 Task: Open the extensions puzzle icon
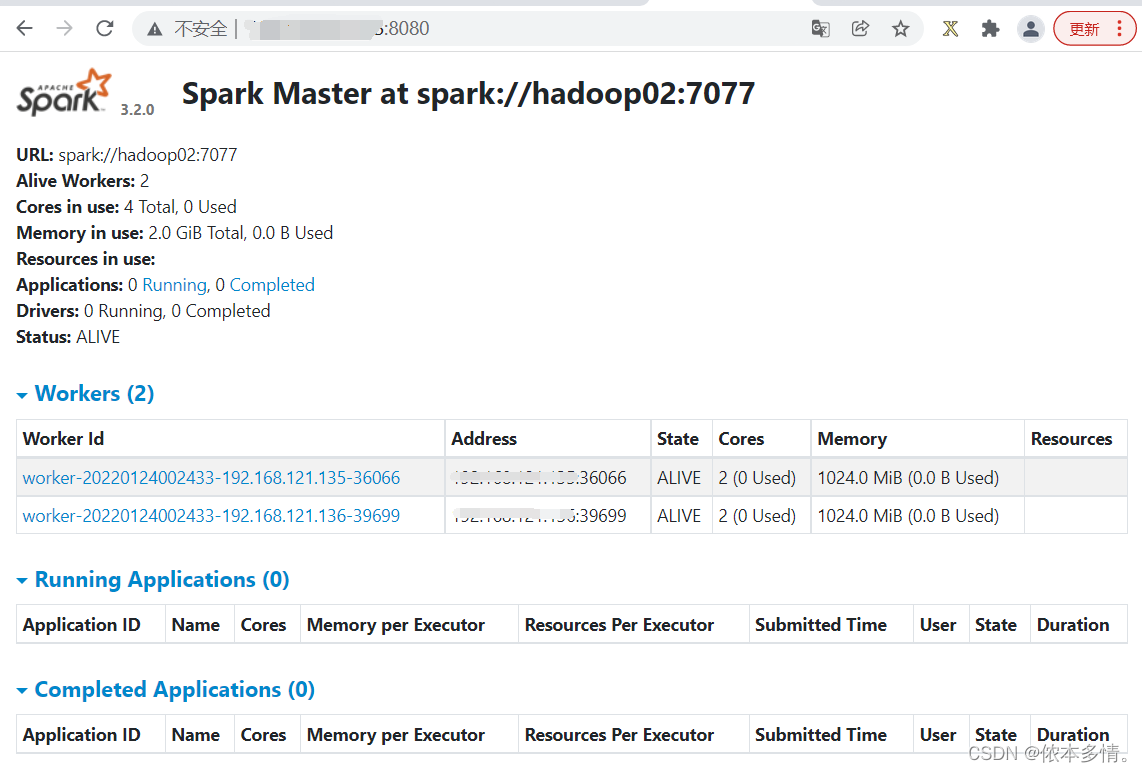click(990, 28)
